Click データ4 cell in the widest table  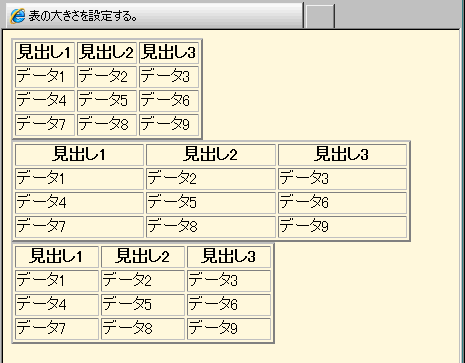[x=79, y=203]
